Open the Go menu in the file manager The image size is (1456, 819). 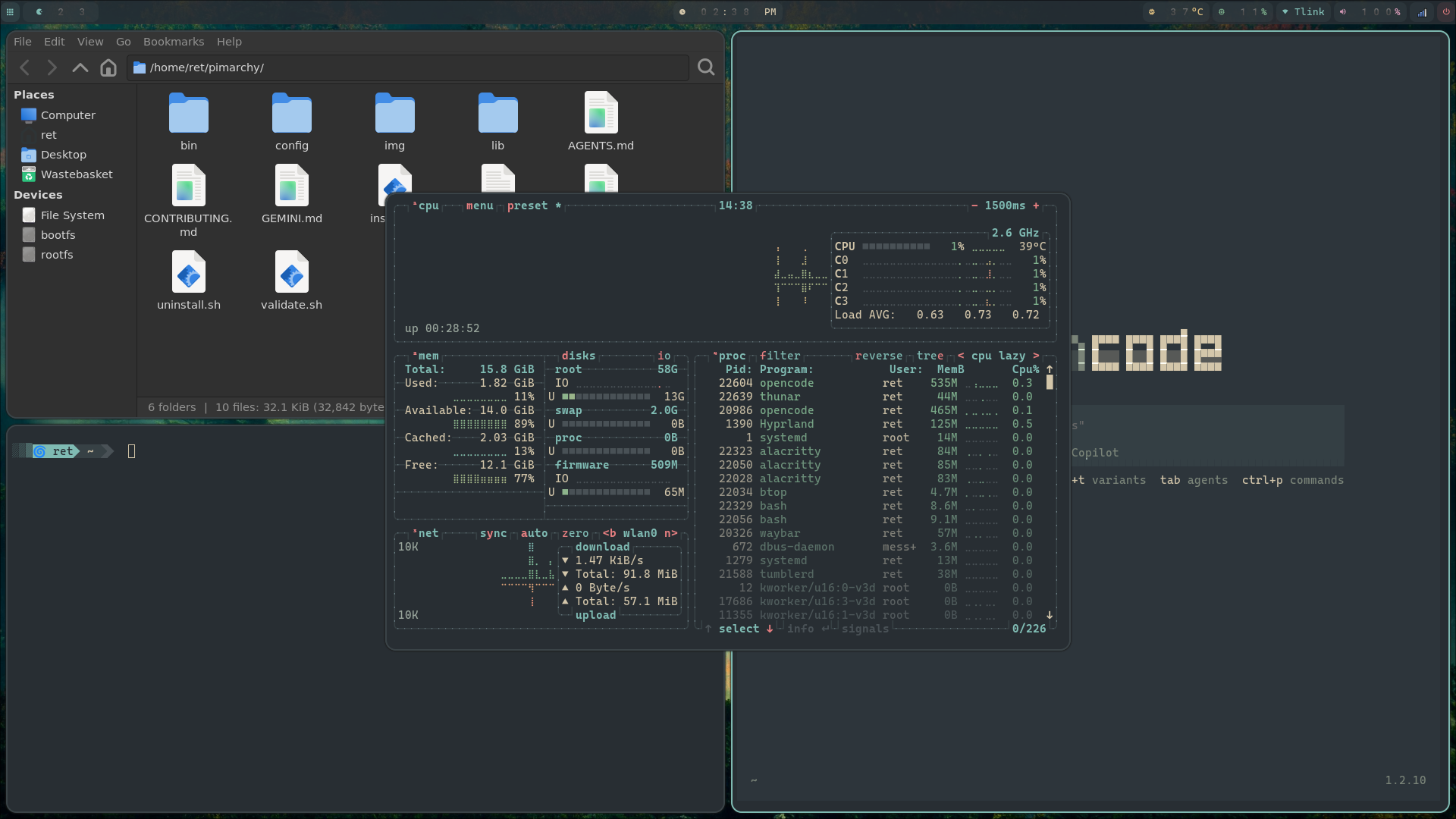(x=122, y=41)
